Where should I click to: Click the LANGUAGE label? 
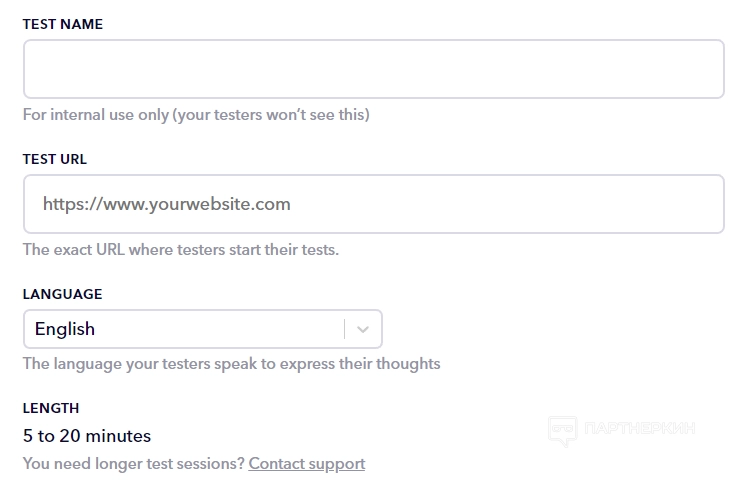tap(63, 294)
